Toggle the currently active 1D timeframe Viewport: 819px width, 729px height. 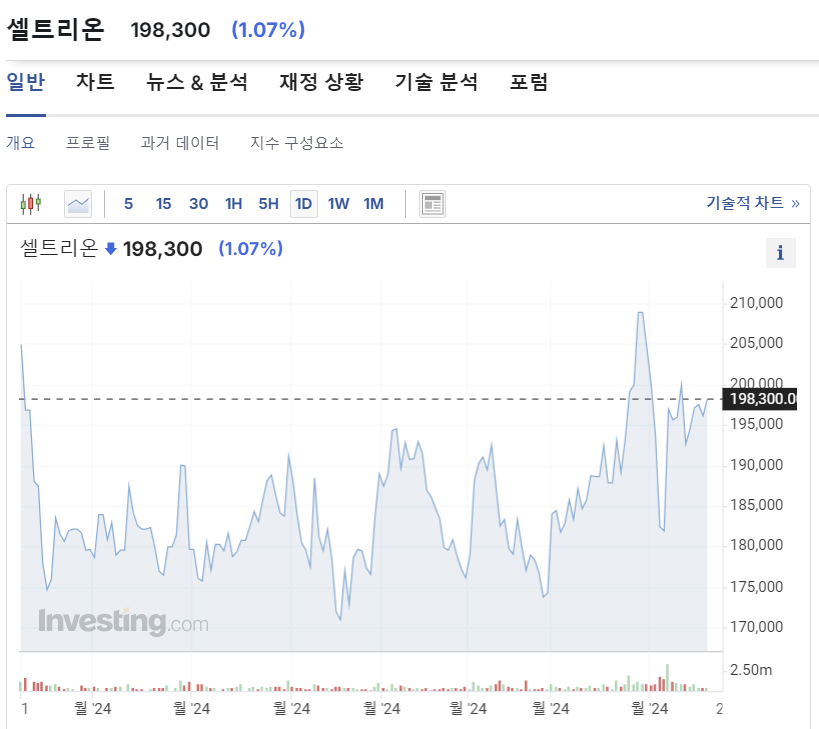303,203
